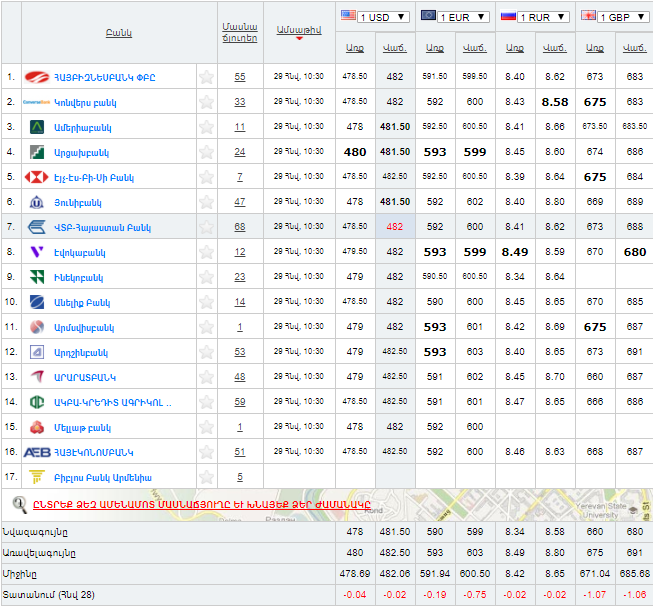Viewport: 653px width, 606px height.
Task: Click the Յունիբանկ logo icon
Action: coord(37,202)
